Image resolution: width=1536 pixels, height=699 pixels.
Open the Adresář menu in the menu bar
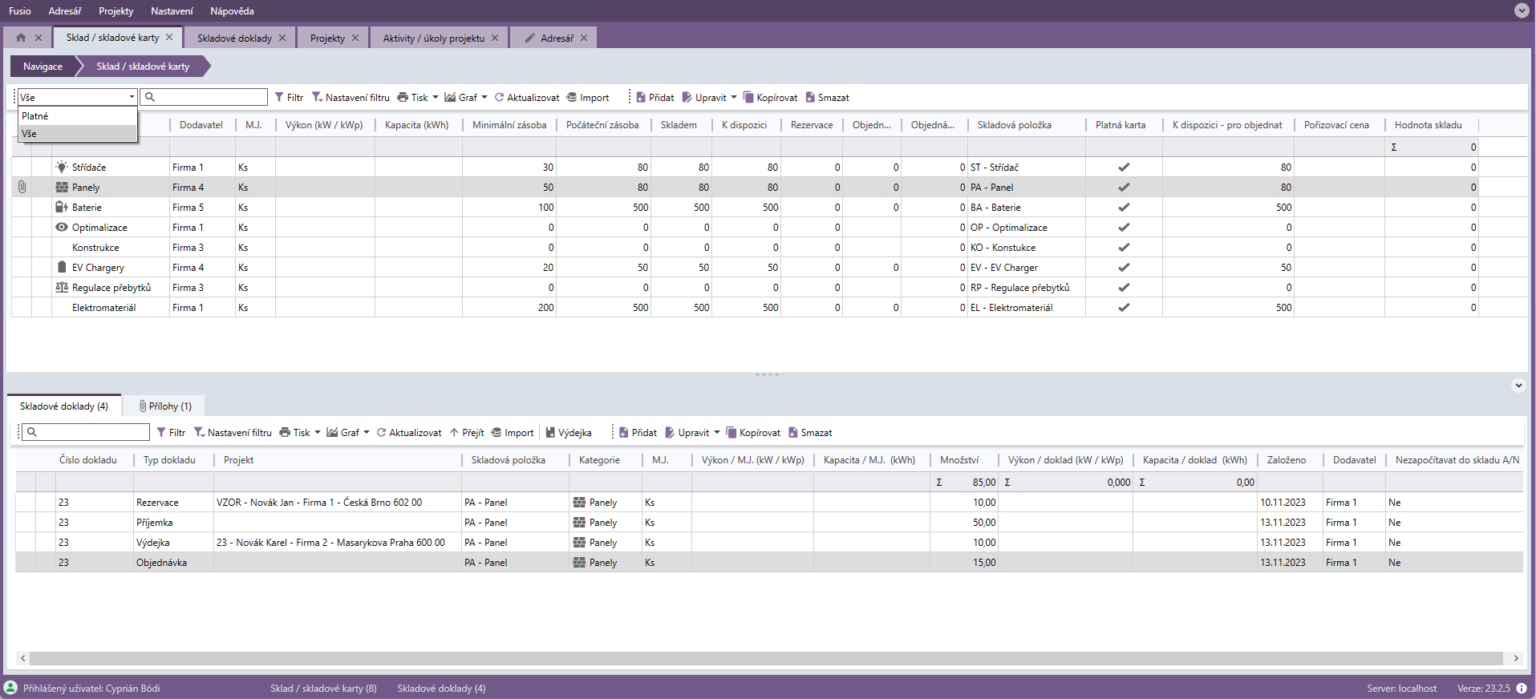coord(66,11)
